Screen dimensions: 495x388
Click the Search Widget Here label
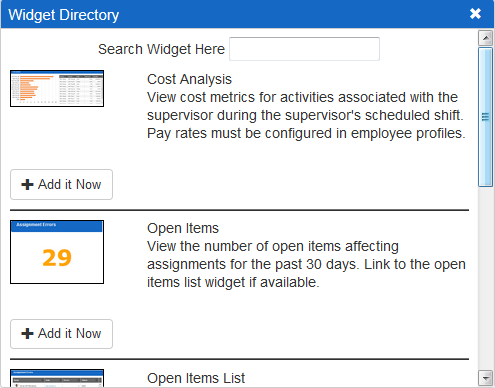[161, 49]
